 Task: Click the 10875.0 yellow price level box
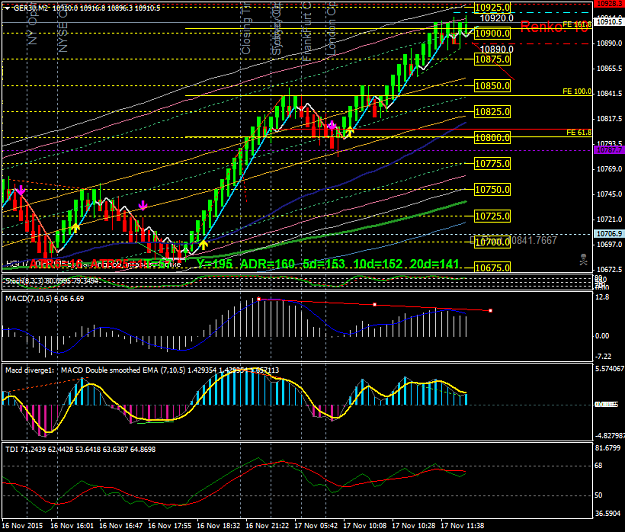tap(493, 59)
